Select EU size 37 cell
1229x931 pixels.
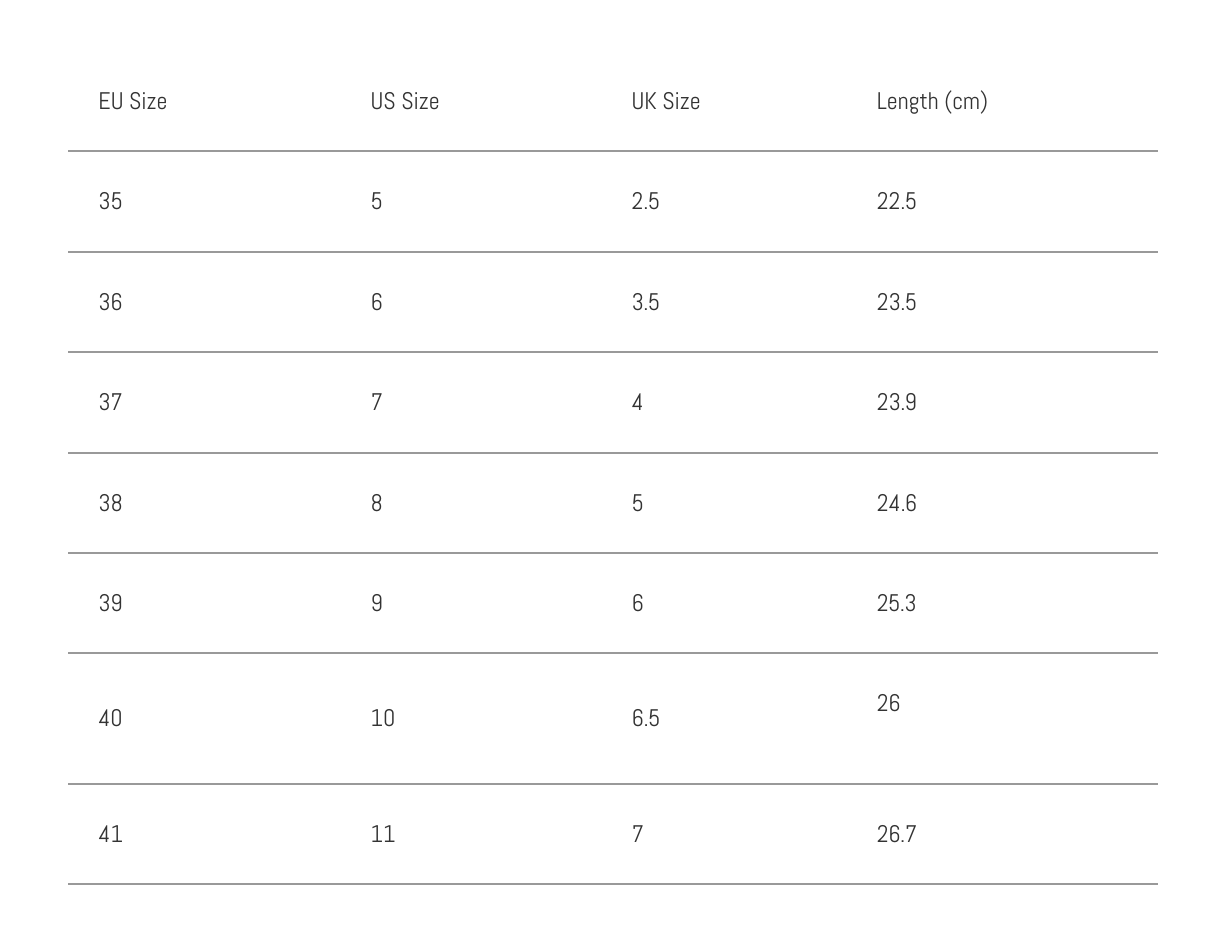point(110,402)
